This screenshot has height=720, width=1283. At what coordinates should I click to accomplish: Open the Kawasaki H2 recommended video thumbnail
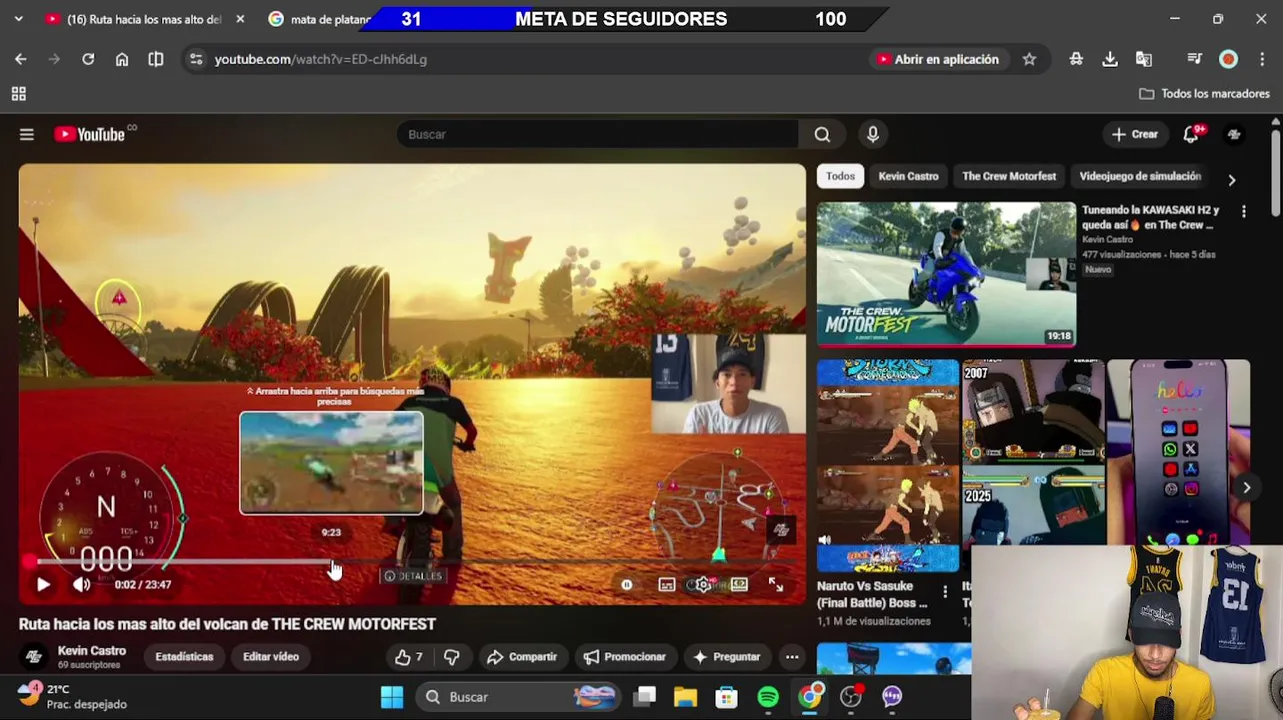click(946, 274)
